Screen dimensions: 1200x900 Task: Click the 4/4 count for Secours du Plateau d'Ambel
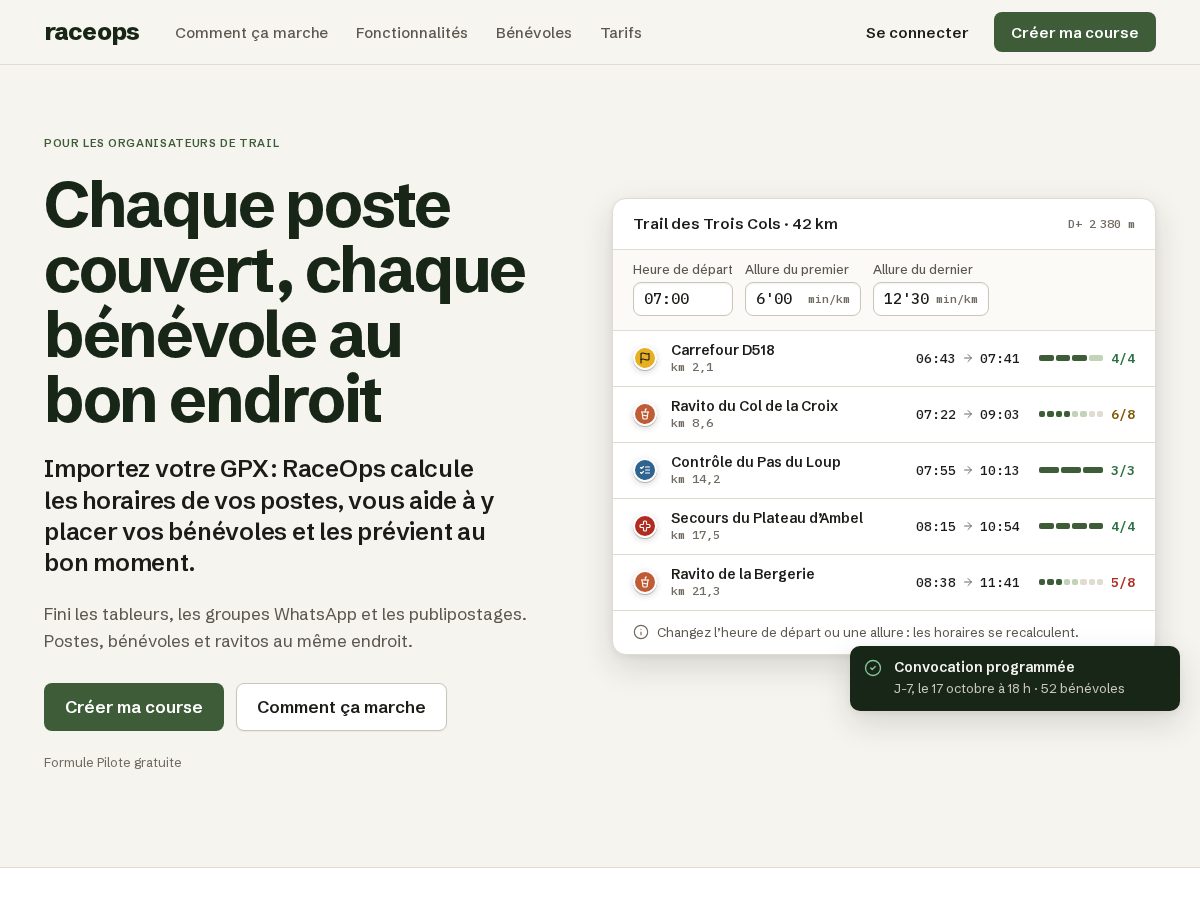pyautogui.click(x=1123, y=526)
